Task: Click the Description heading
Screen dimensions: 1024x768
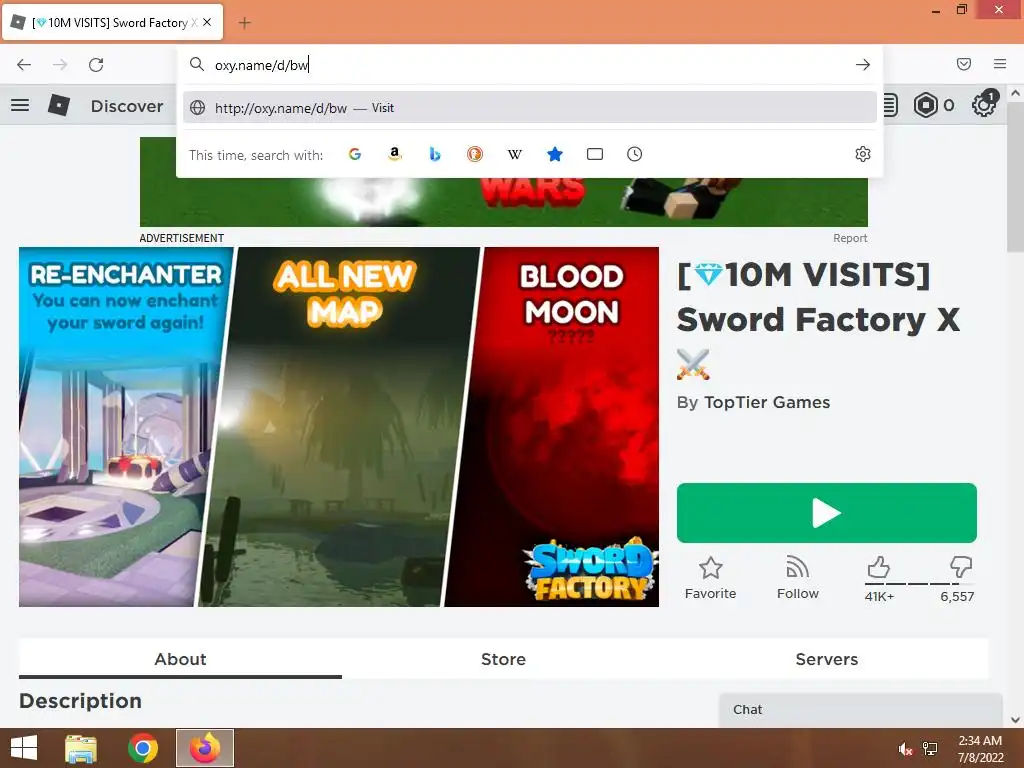Action: (80, 701)
